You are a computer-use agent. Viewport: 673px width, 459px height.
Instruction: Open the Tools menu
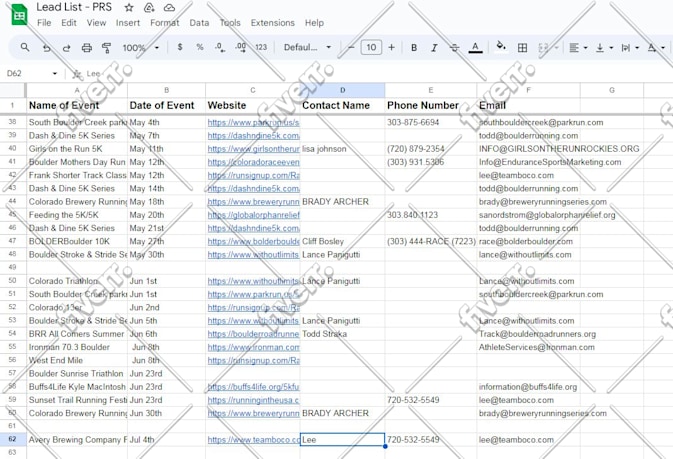tap(230, 23)
